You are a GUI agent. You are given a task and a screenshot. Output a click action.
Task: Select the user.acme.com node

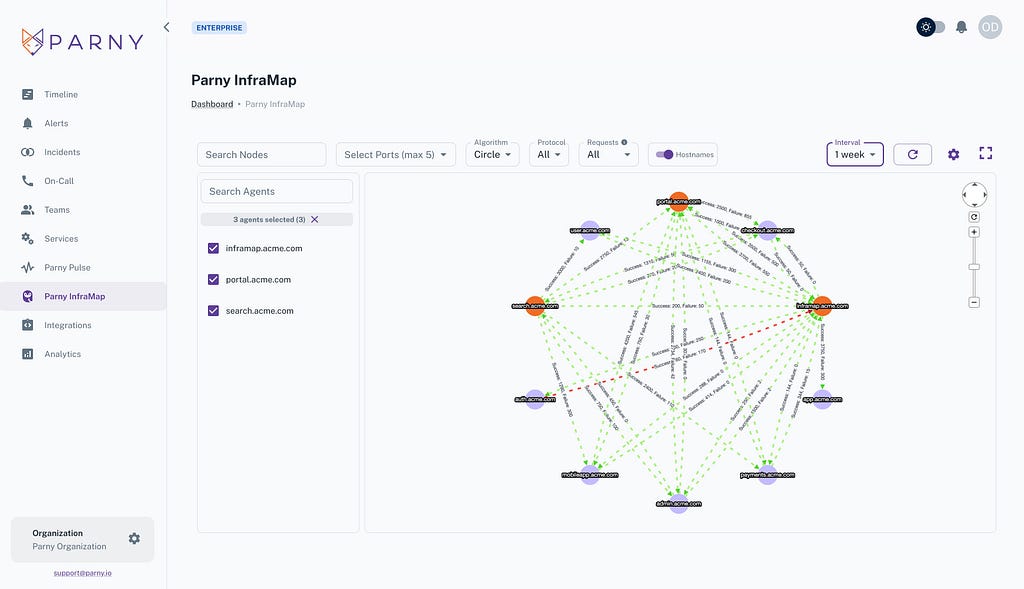pos(590,231)
